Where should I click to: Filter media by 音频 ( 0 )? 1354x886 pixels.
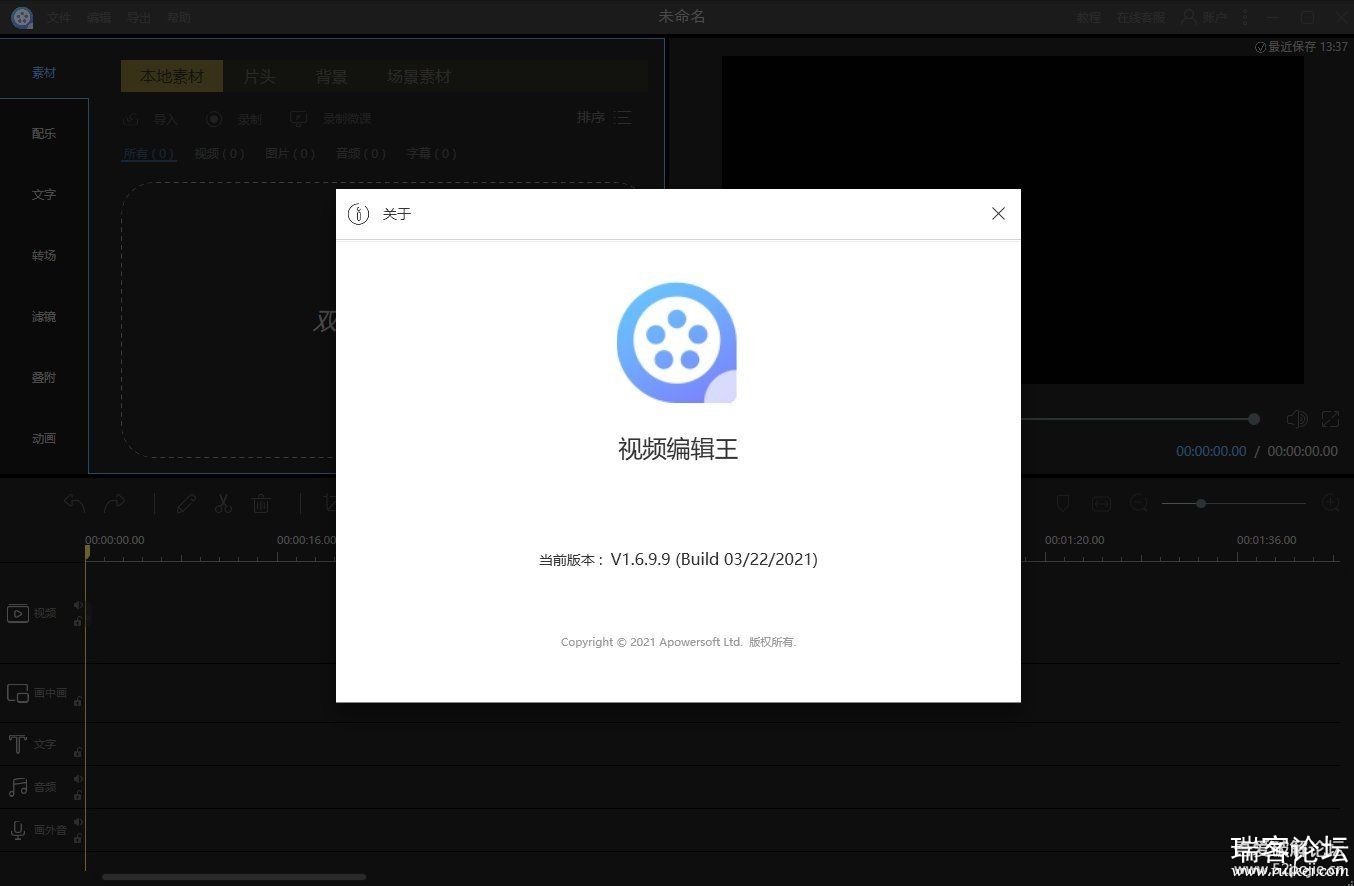(361, 153)
